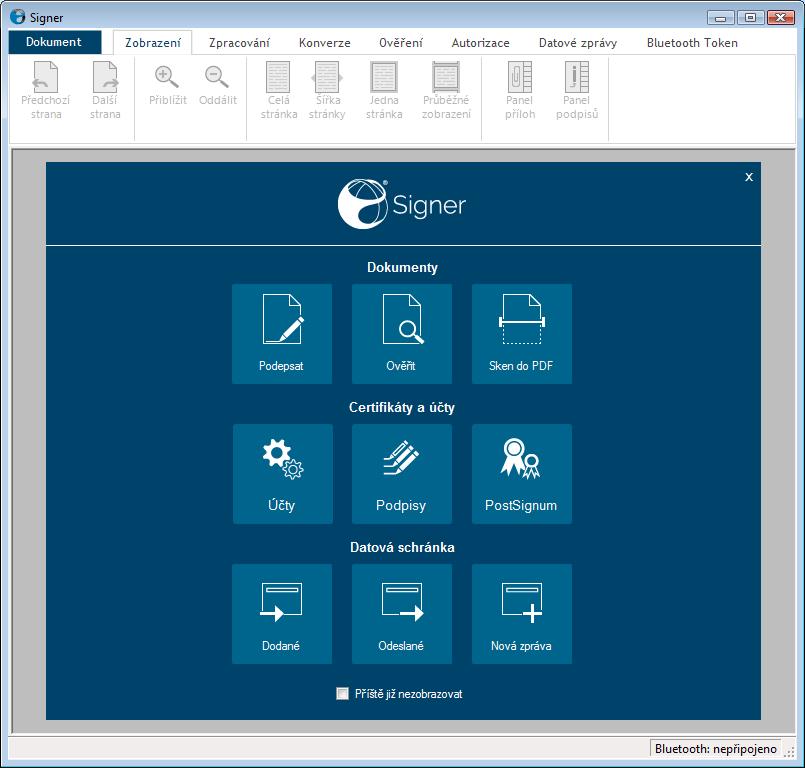805x768 pixels.
Task: Minimize the Signer window
Action: tap(720, 17)
